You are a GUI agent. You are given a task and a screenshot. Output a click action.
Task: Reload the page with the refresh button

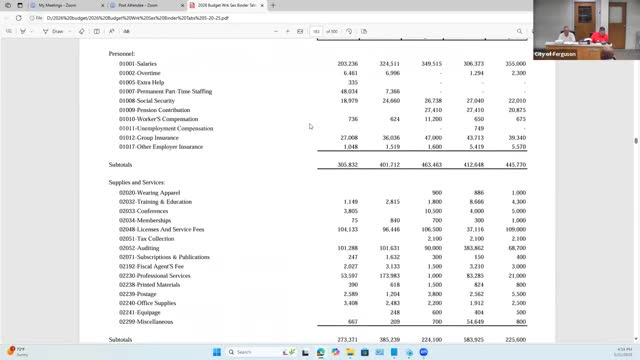[19, 18]
